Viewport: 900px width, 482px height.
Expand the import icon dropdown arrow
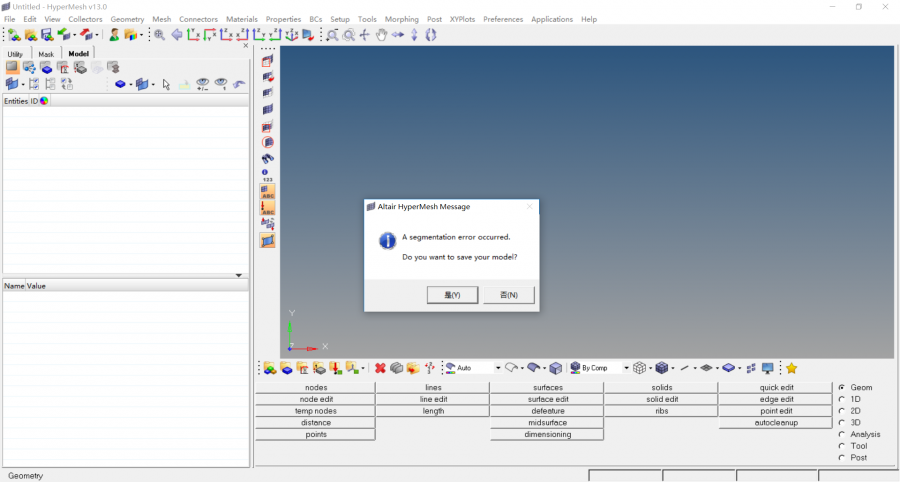75,35
